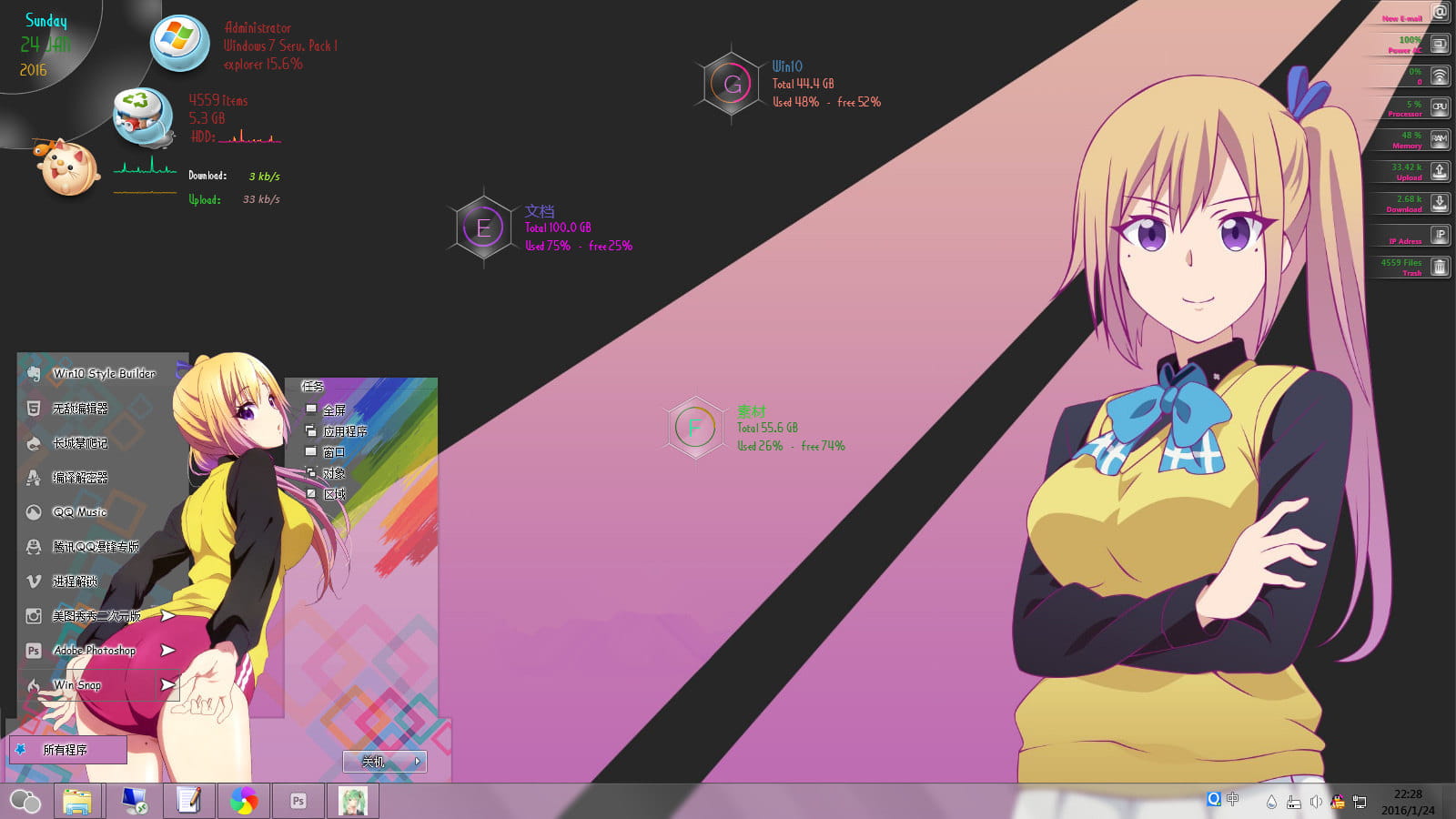The width and height of the screenshot is (1456, 819).
Task: Open the G drive Win10 hexagon icon
Action: [732, 85]
